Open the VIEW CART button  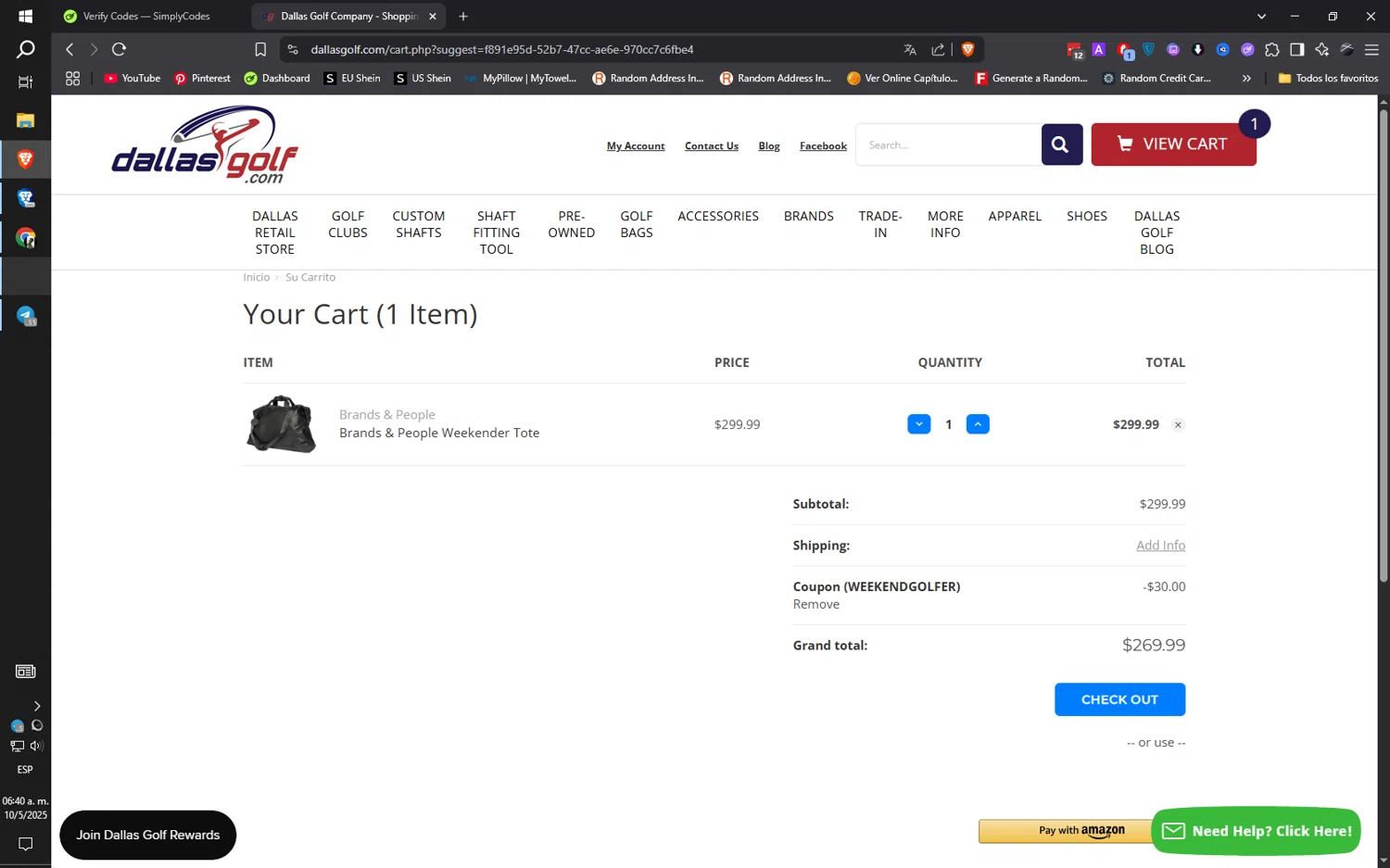pyautogui.click(x=1173, y=145)
